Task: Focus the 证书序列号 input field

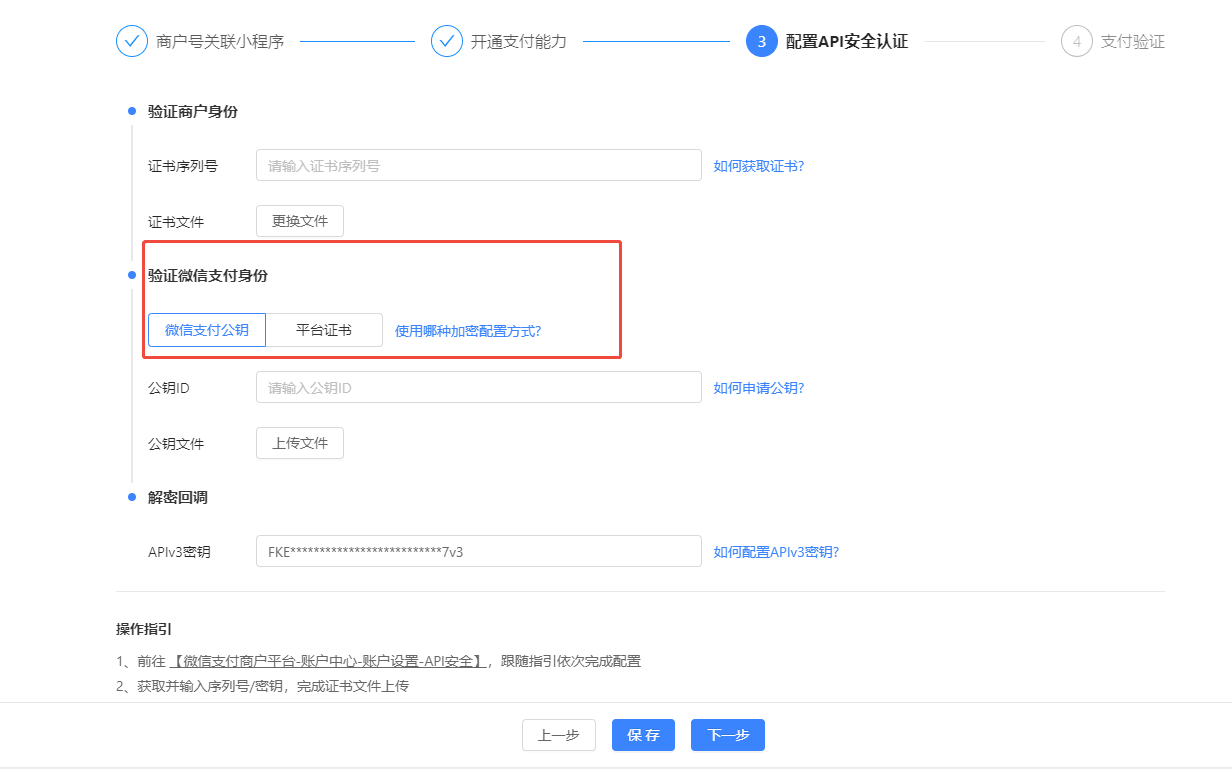Action: pos(479,165)
